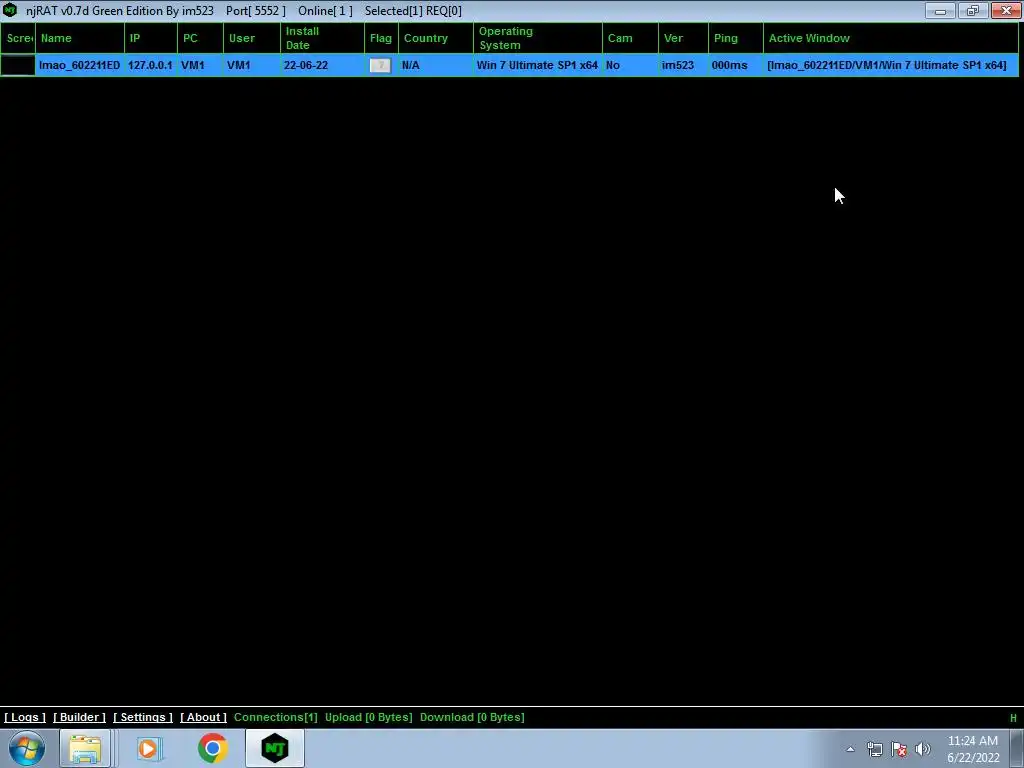The width and height of the screenshot is (1024, 768).
Task: Click the Upload [0 Bytes] status text
Action: click(x=368, y=717)
